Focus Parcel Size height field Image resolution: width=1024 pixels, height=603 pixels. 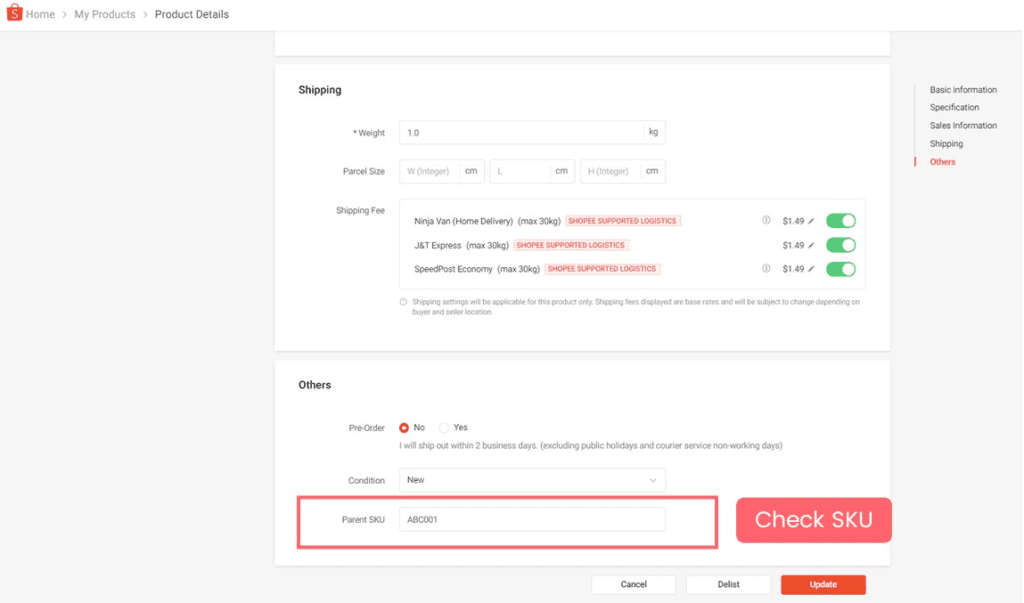[622, 171]
